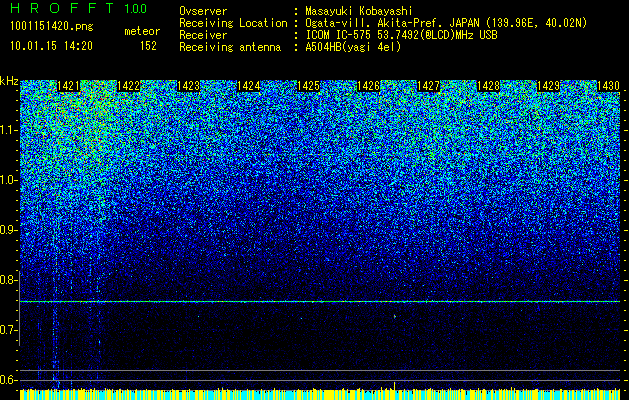This screenshot has height=400, width=629.
Task: Click the 1430 time marker label
Action: coord(608,86)
